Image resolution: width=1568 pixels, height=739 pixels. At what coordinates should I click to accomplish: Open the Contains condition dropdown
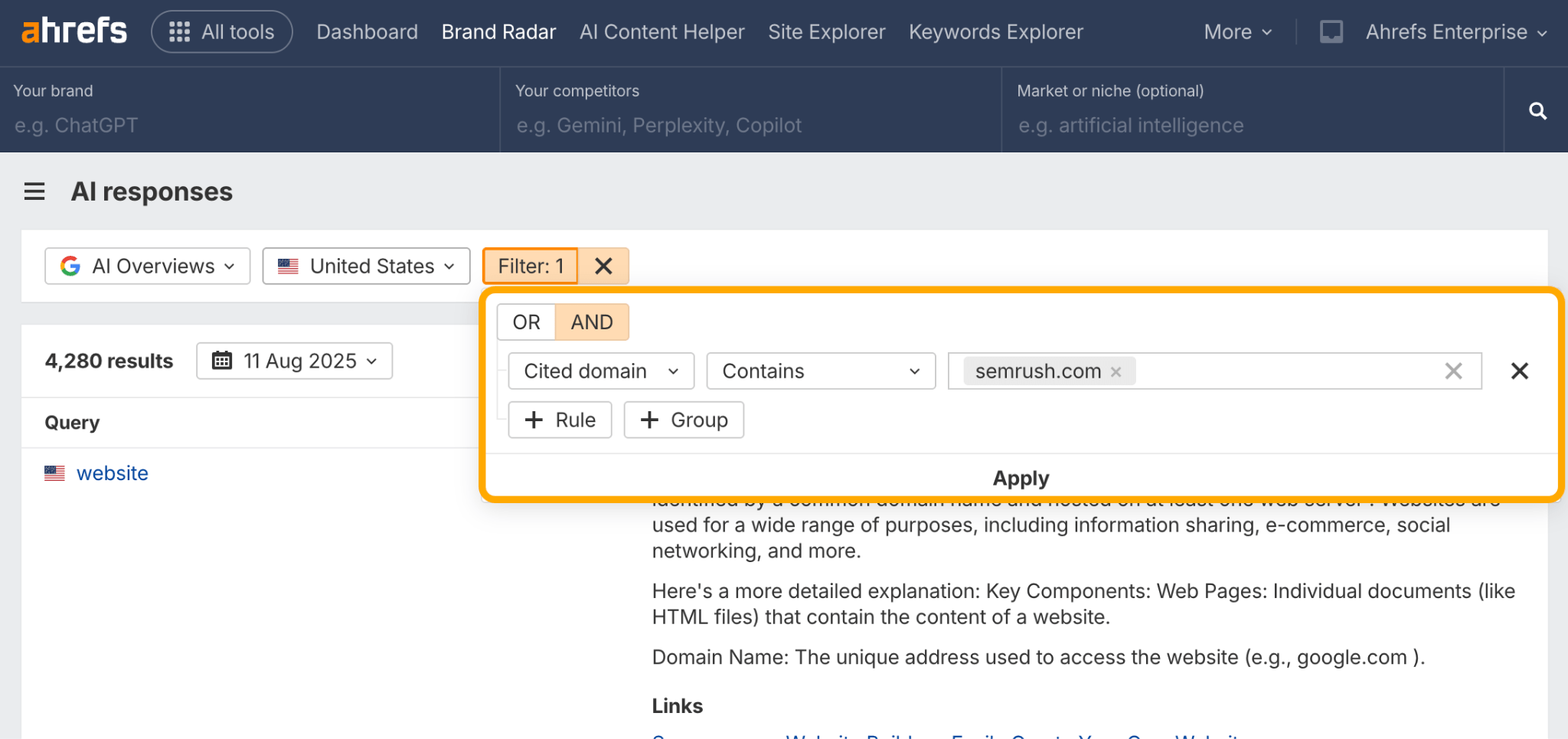point(820,371)
